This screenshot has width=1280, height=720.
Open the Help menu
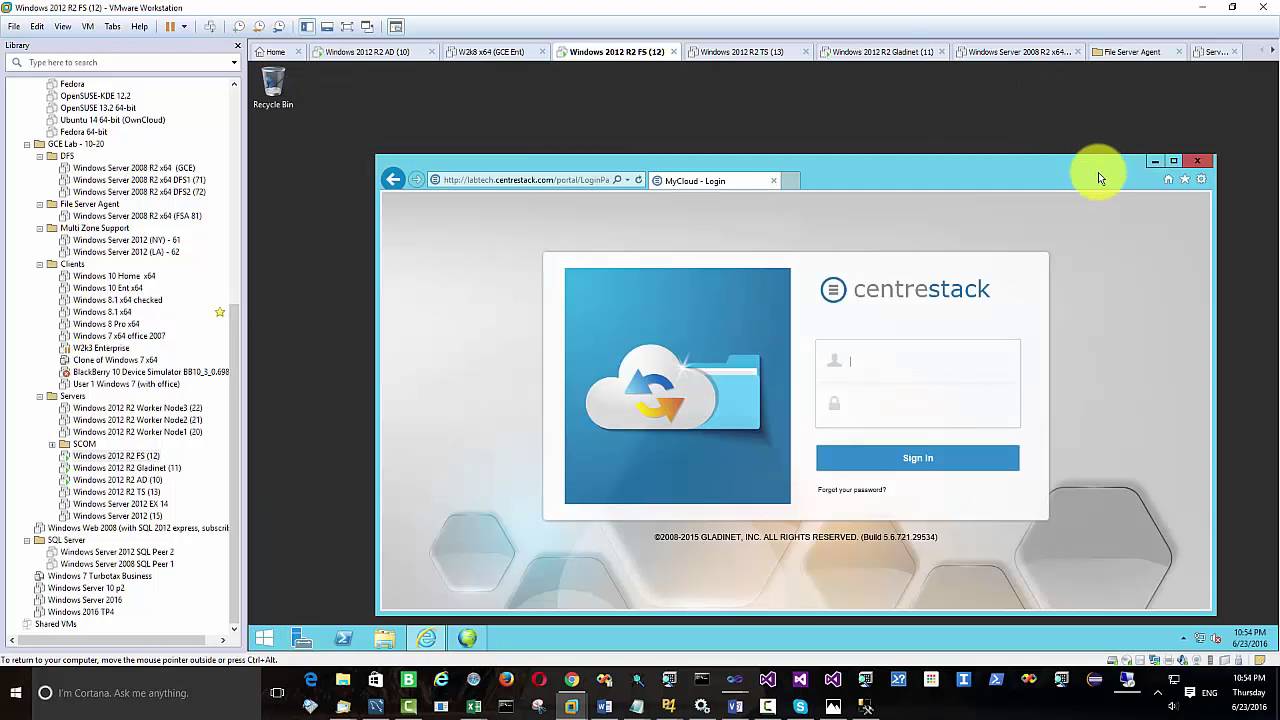coord(140,27)
